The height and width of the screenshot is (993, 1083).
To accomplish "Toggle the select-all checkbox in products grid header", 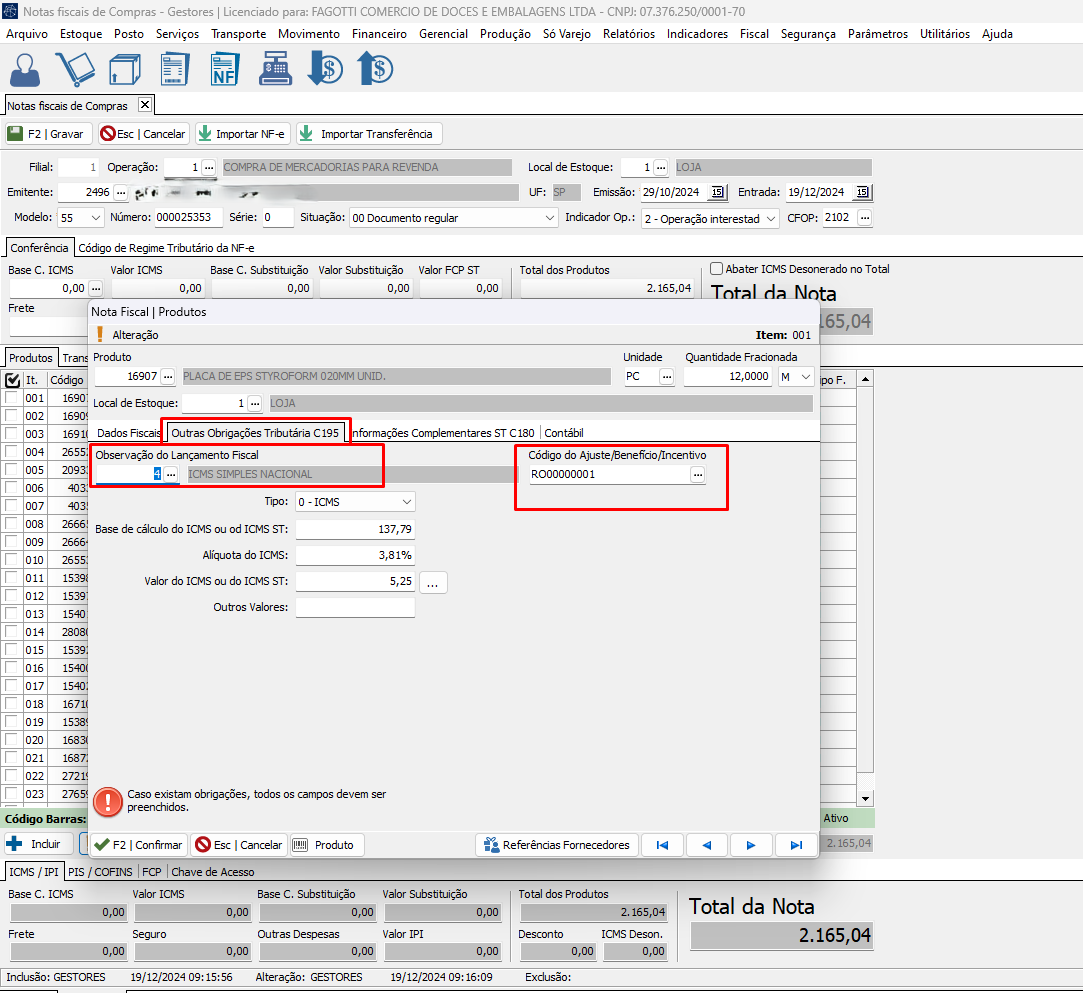I will [13, 380].
